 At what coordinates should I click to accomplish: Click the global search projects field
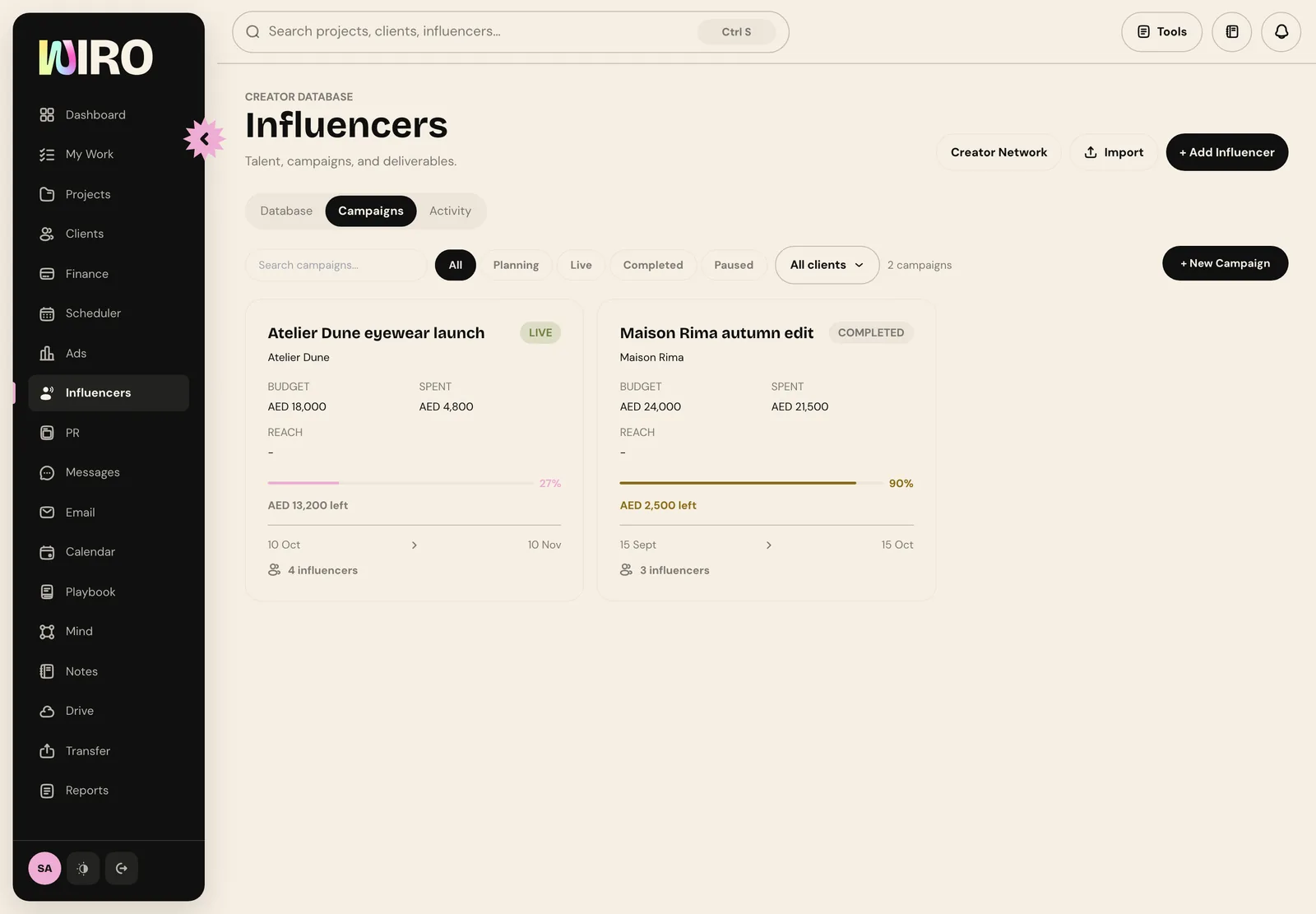(510, 32)
